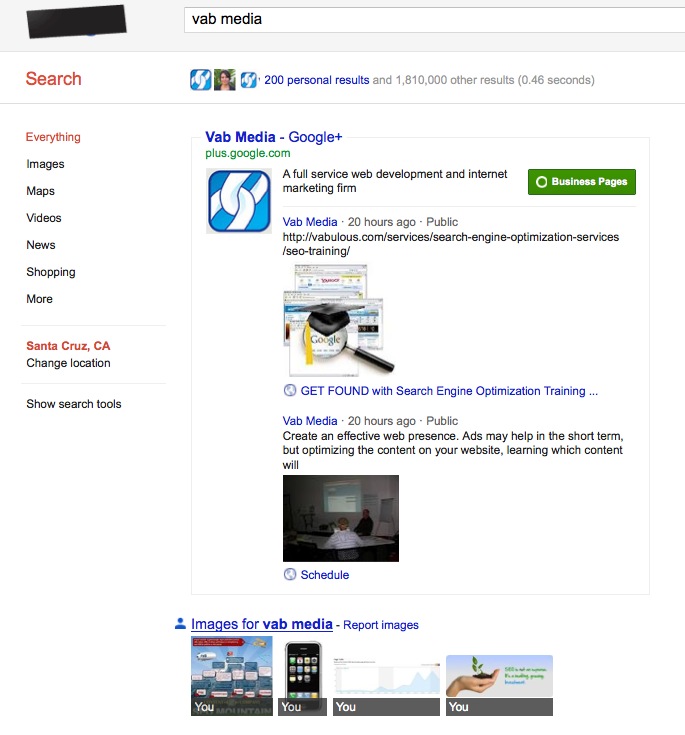685x735 pixels.
Task: Open the second Vab Media author link
Action: coord(310,421)
